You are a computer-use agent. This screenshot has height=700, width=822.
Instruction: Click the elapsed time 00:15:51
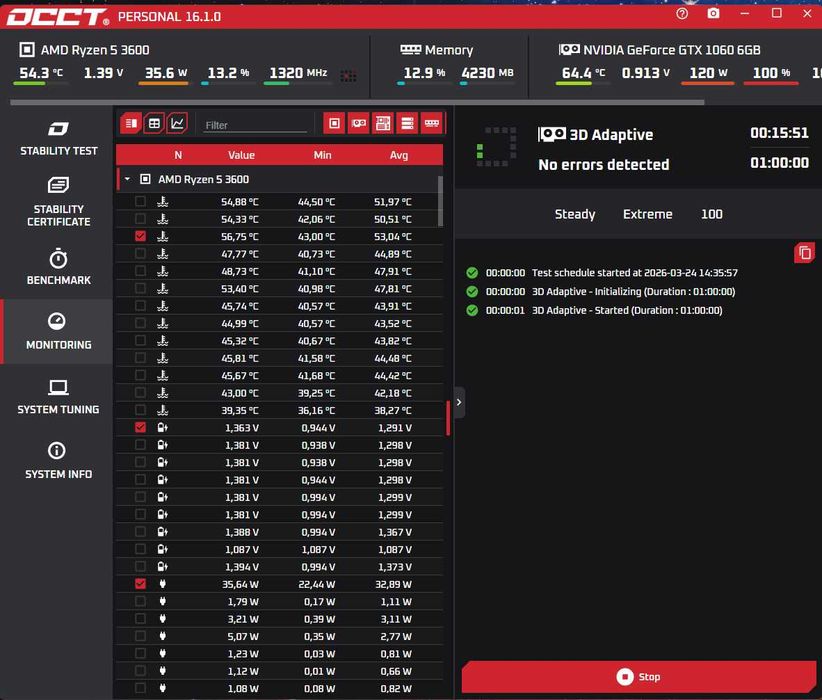pyautogui.click(x=779, y=133)
